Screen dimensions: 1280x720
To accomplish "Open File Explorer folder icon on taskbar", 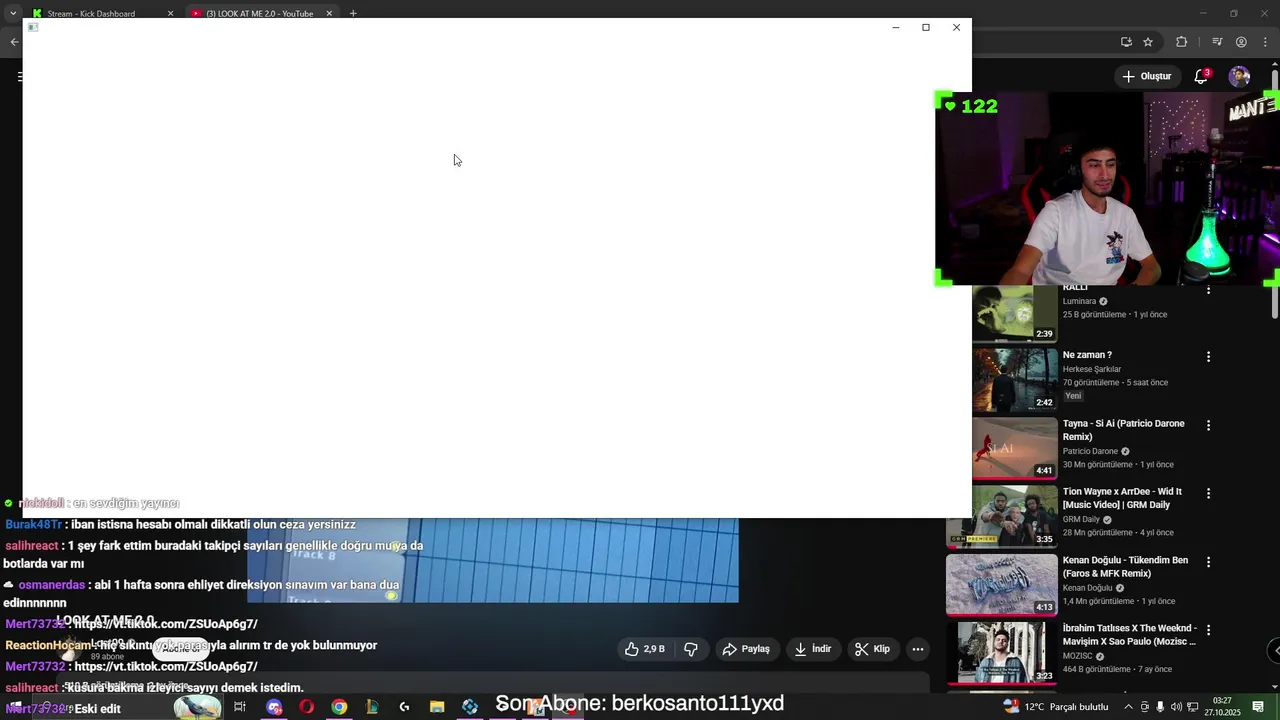I will [437, 707].
